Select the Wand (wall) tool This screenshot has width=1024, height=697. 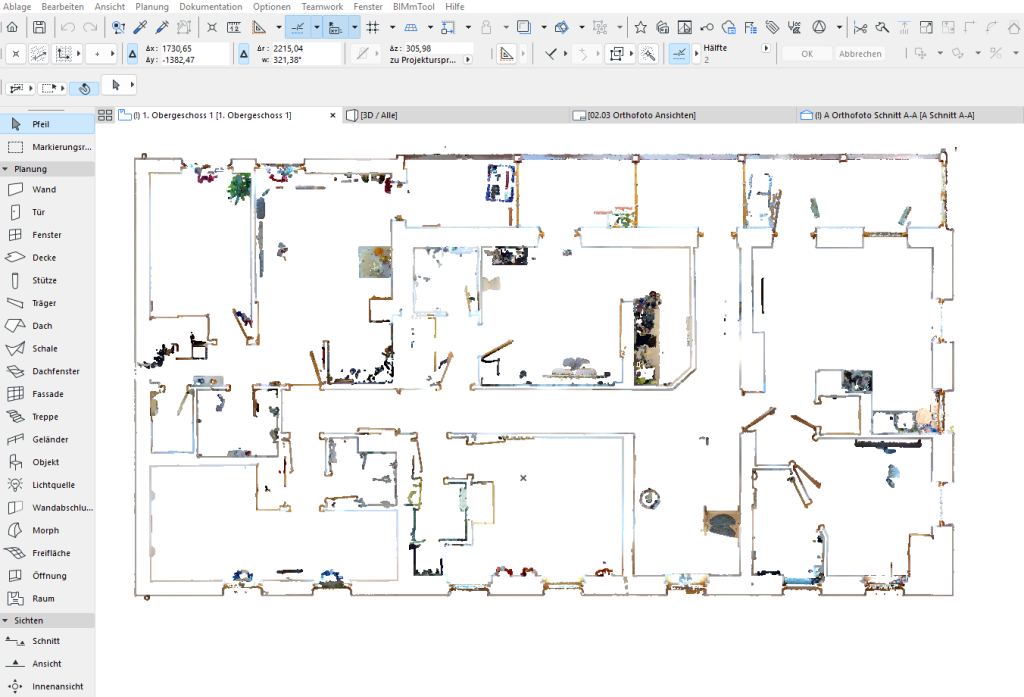click(x=44, y=189)
